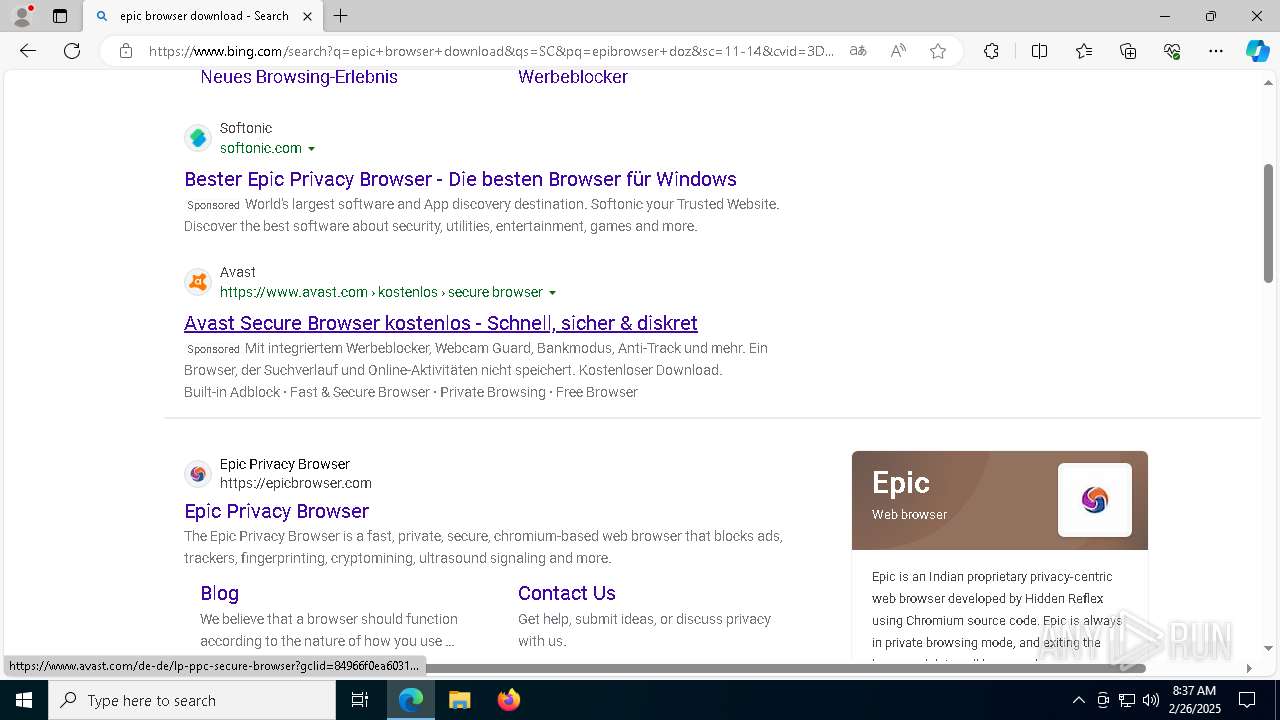Click the scroll up arrow
The image size is (1280, 720).
coord(1268,83)
